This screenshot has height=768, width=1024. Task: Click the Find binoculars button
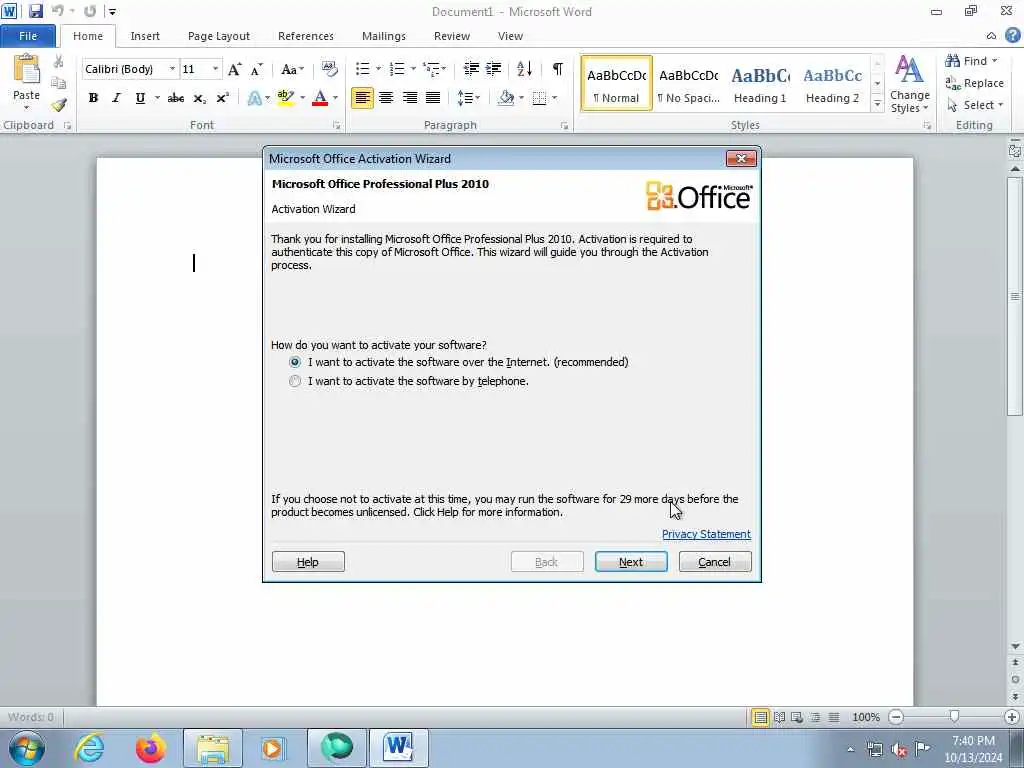point(972,61)
